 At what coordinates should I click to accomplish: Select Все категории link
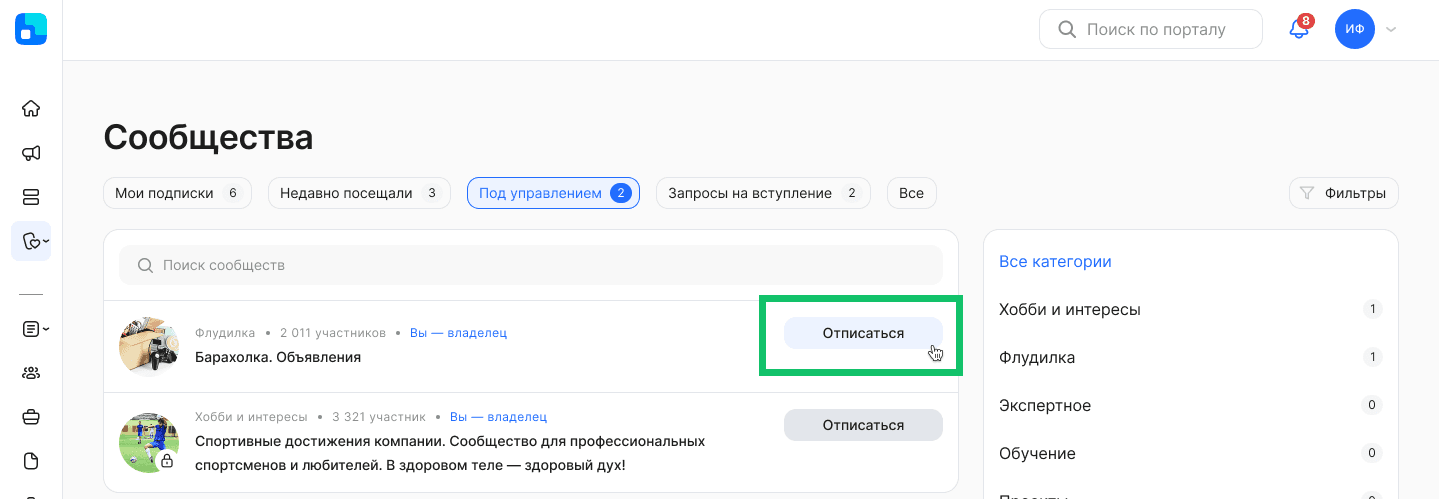click(1055, 262)
